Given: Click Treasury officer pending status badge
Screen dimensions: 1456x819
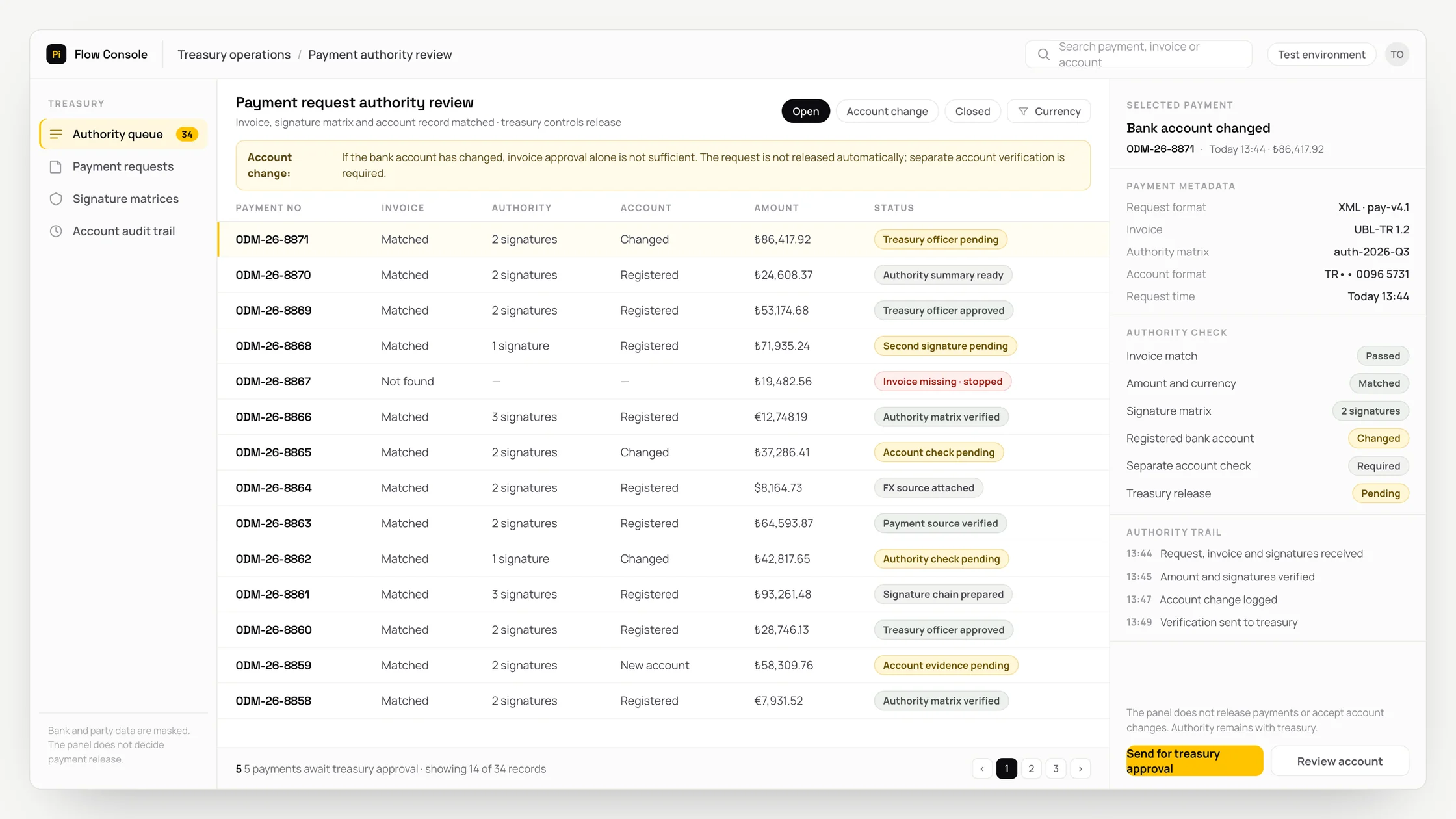Looking at the screenshot, I should pyautogui.click(x=941, y=239).
